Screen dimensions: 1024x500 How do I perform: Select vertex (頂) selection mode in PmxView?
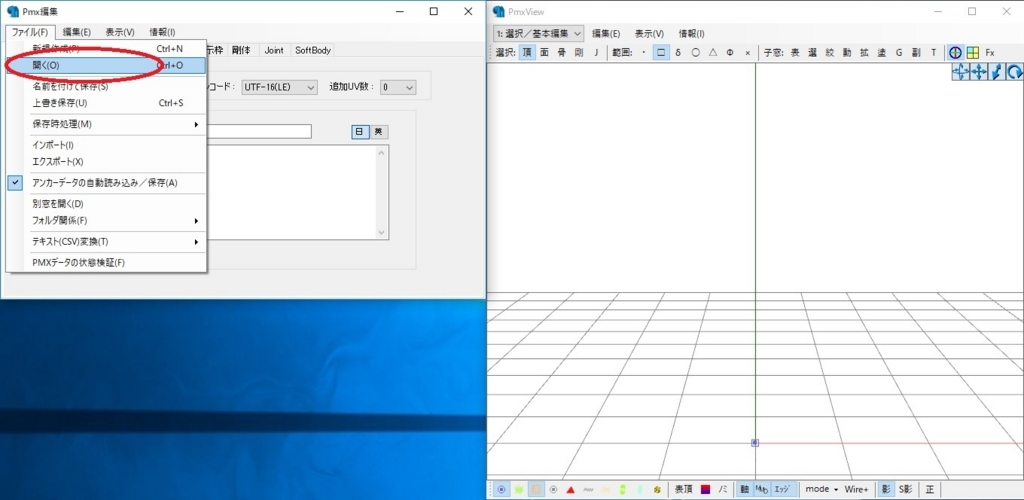(x=527, y=53)
